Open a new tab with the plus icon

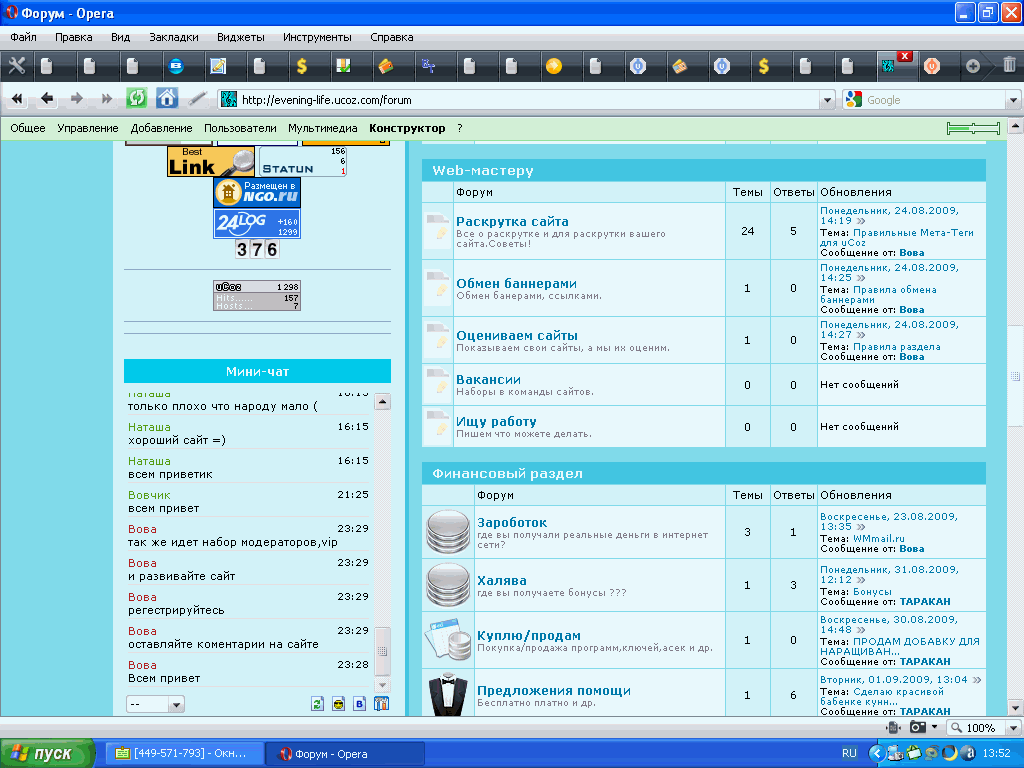click(972, 66)
